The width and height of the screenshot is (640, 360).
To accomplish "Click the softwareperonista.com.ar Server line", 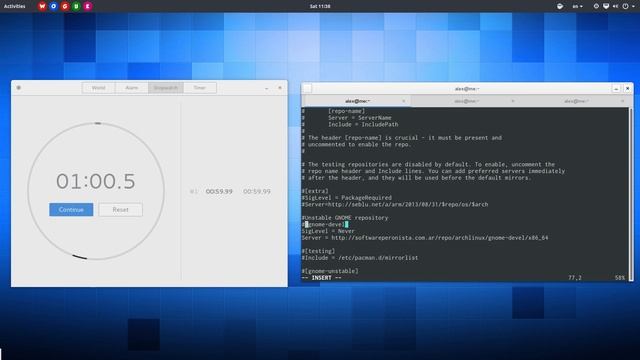I will [x=425, y=238].
